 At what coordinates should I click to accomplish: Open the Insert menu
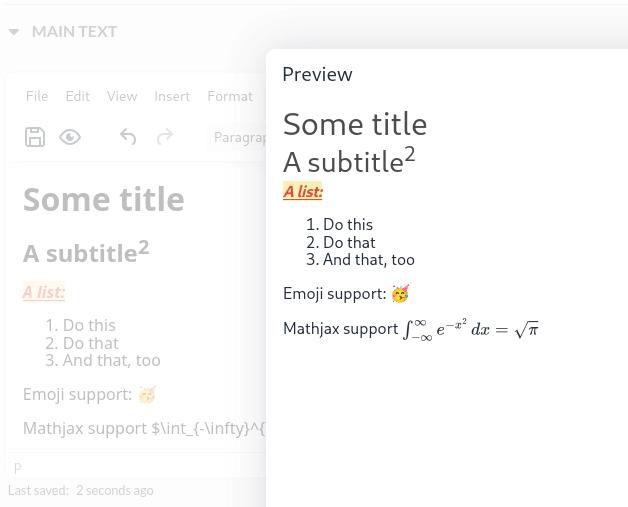172,96
